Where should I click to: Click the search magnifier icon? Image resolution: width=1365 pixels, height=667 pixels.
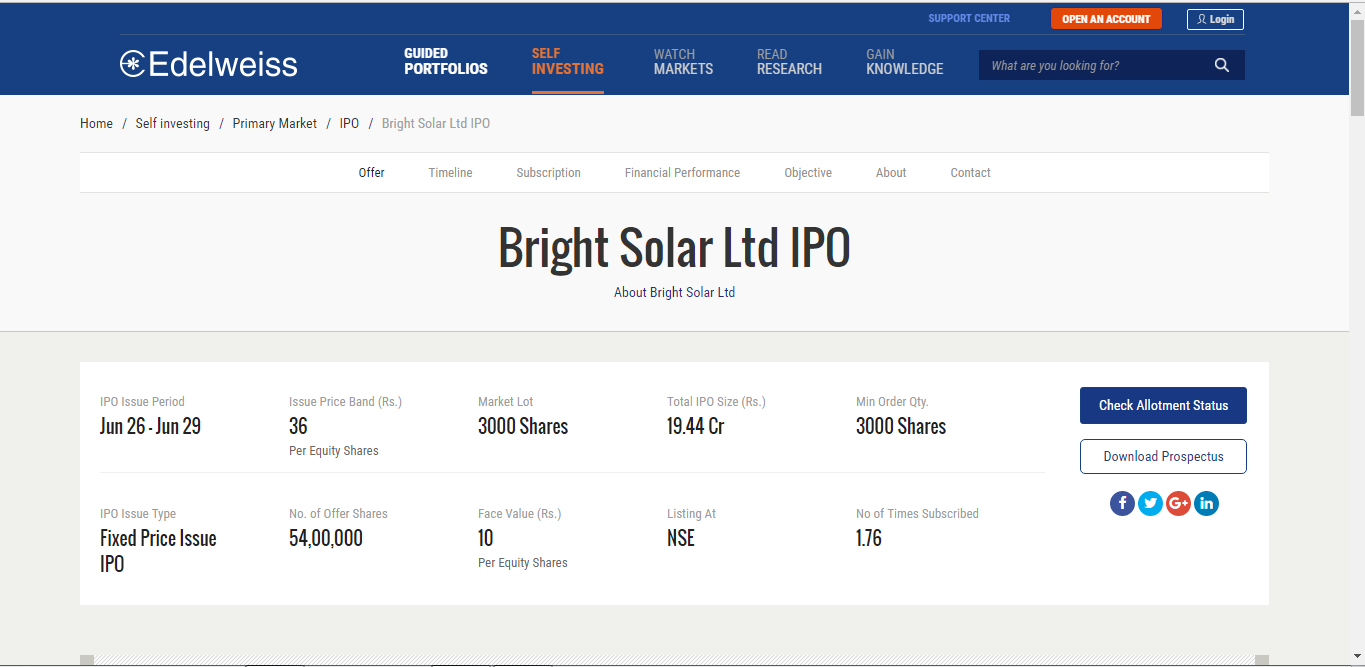pyautogui.click(x=1221, y=65)
